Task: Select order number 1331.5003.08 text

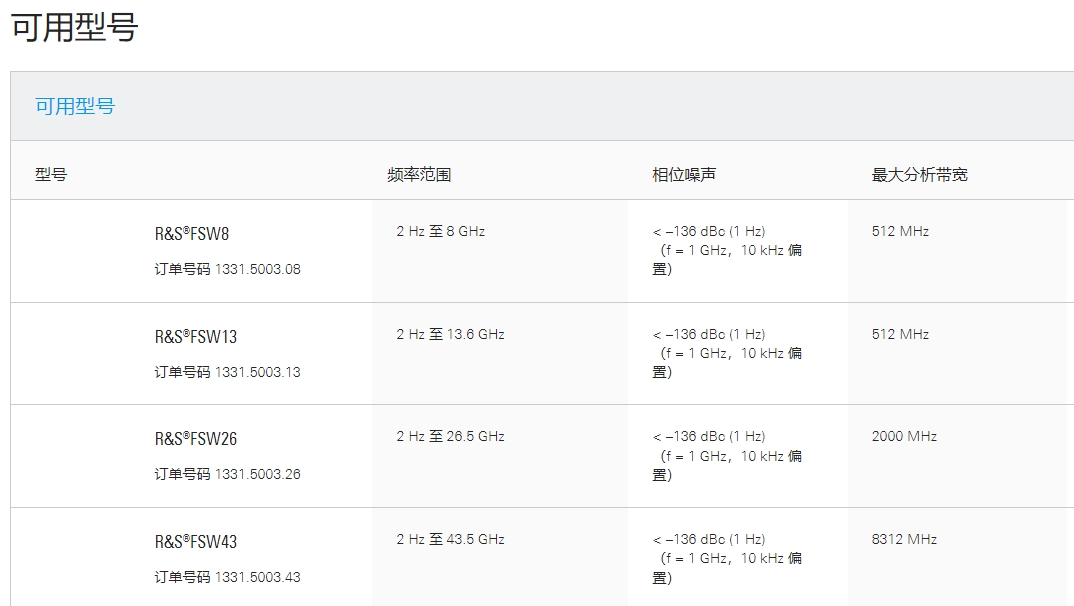Action: pos(258,269)
